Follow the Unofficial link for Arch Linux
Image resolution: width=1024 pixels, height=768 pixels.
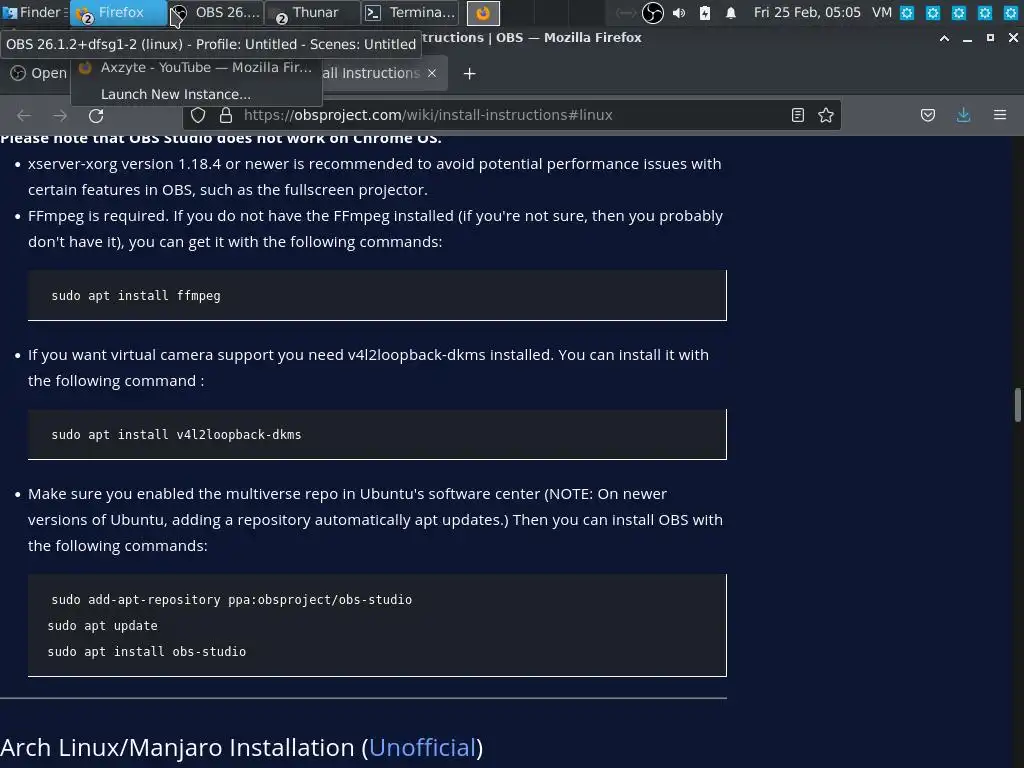pyautogui.click(x=422, y=747)
